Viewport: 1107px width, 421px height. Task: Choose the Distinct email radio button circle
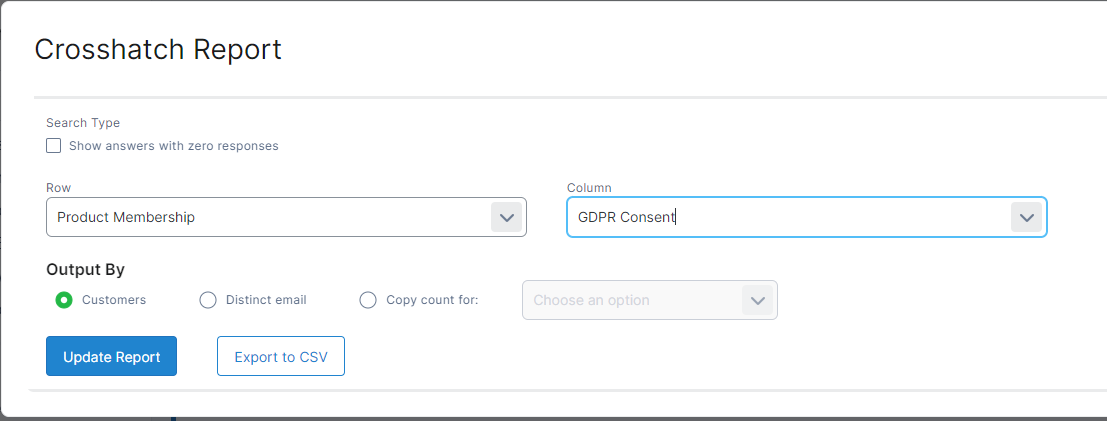tap(208, 300)
